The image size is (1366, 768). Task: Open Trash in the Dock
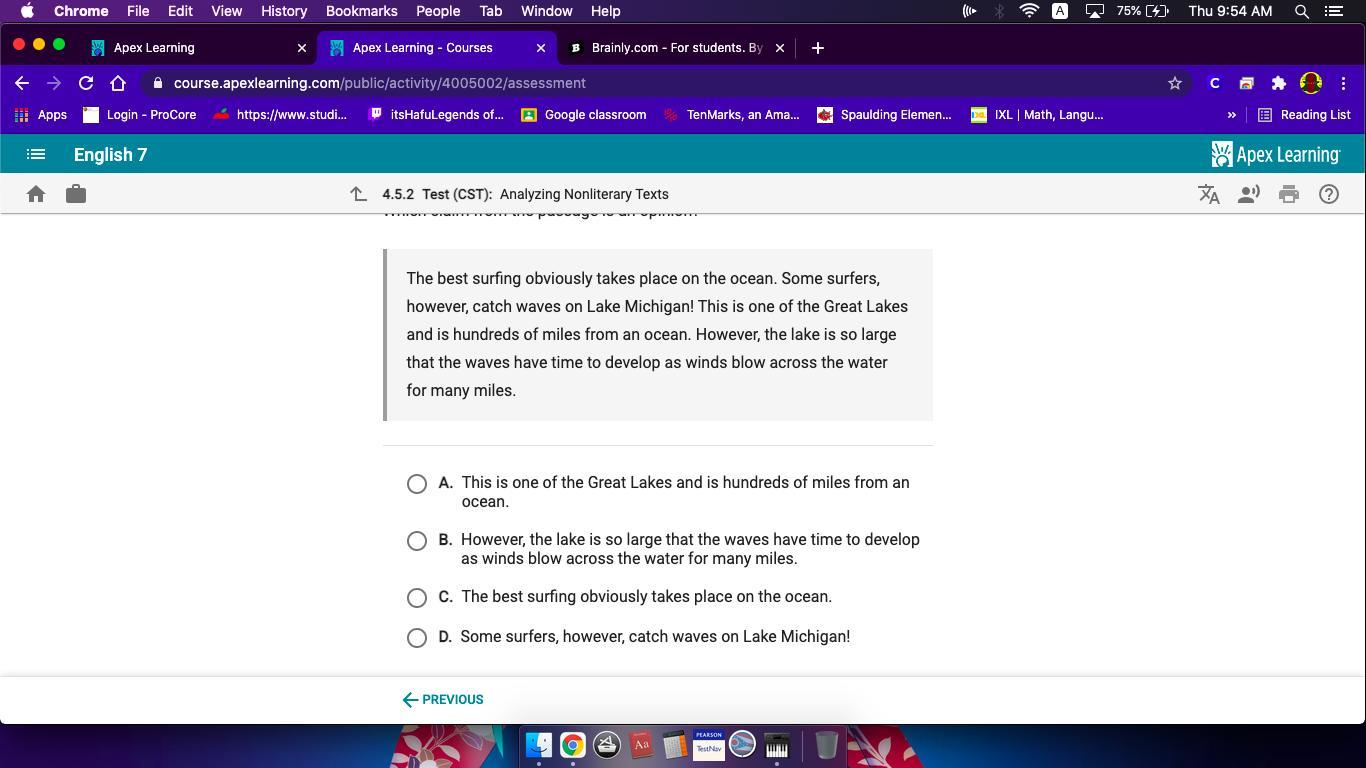[826, 745]
